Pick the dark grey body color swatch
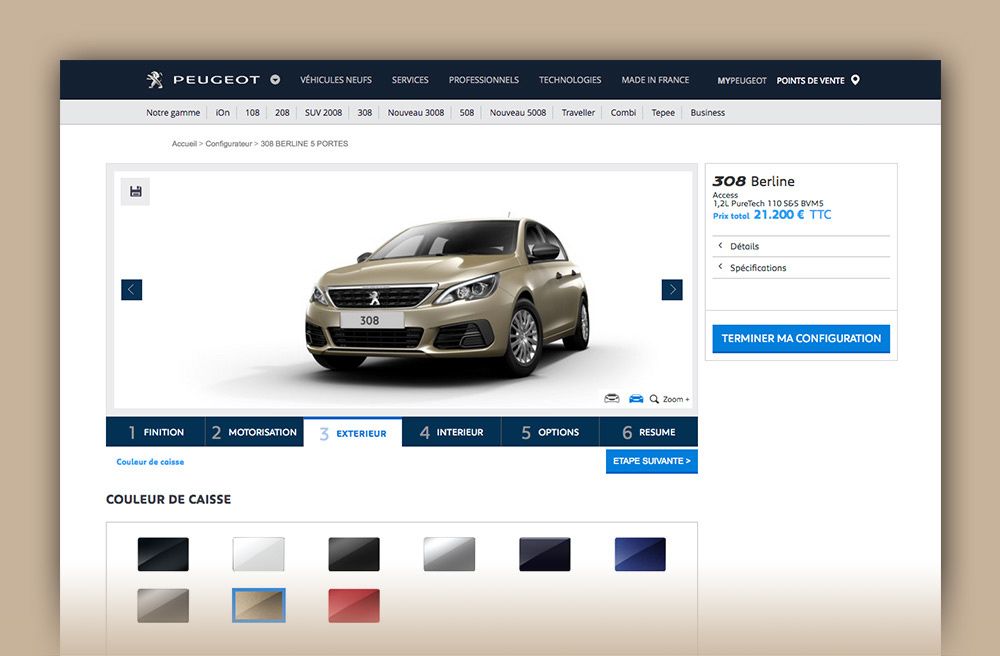 pos(354,554)
